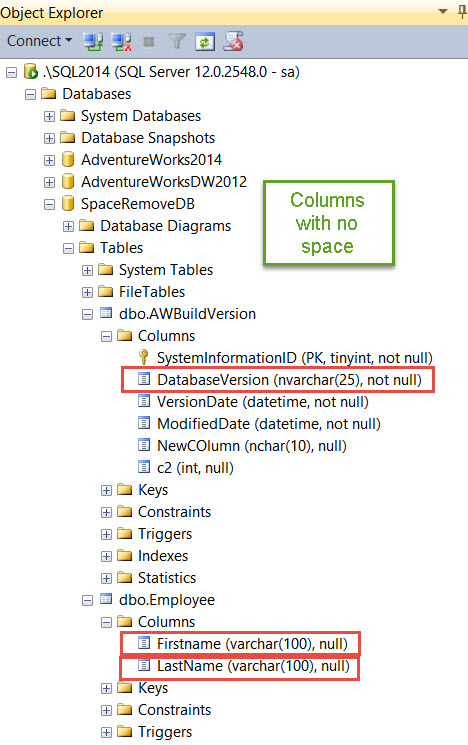Expand System Tables node
The height and width of the screenshot is (745, 468).
click(87, 270)
